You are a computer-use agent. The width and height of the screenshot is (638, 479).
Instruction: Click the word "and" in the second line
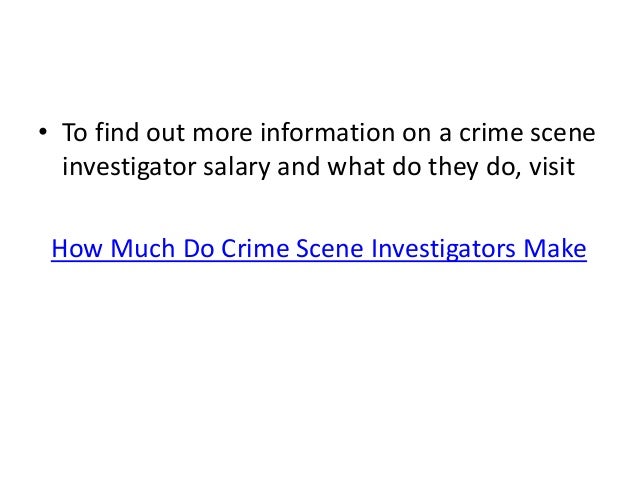point(299,166)
